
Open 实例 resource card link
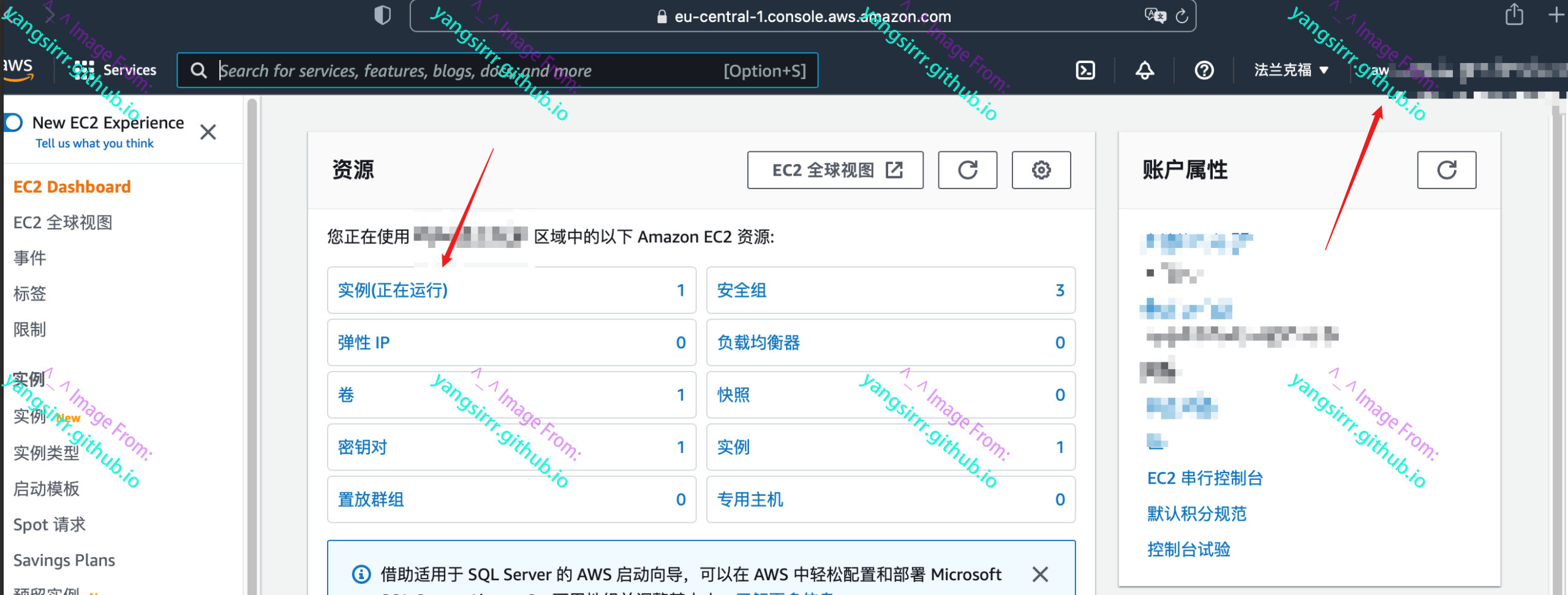click(x=733, y=447)
